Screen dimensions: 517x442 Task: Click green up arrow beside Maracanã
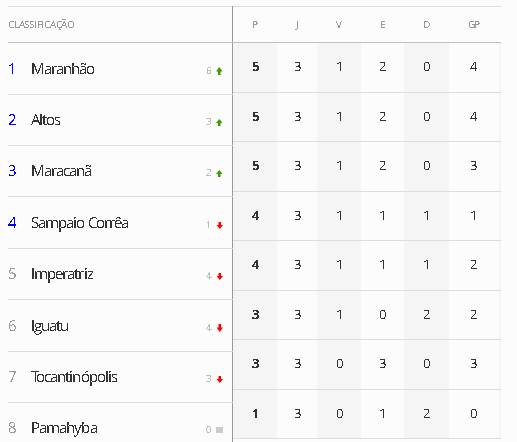click(x=219, y=174)
